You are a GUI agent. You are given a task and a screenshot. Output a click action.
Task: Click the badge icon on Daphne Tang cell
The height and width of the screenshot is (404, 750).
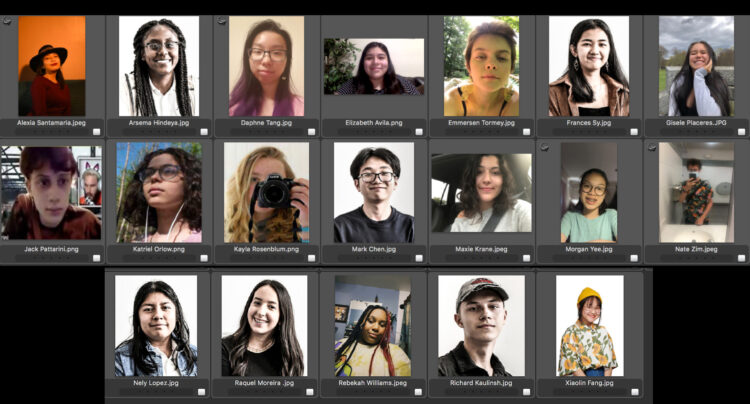tap(221, 21)
